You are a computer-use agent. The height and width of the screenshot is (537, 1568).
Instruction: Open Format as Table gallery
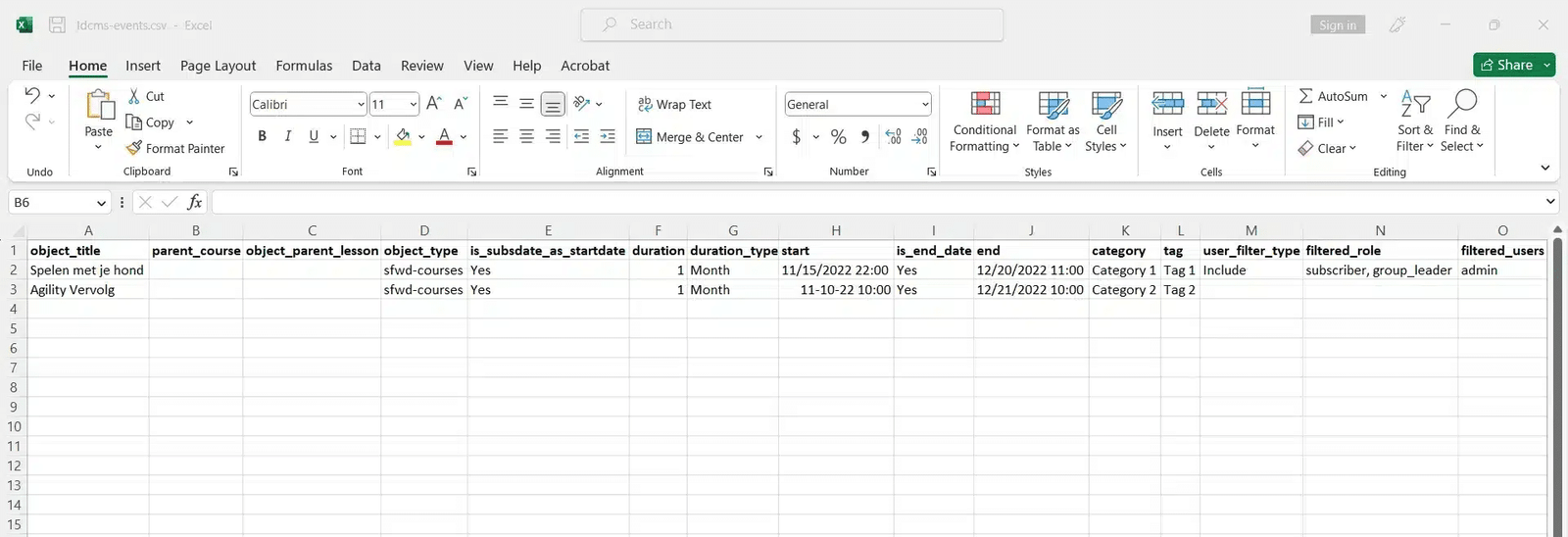(1053, 122)
